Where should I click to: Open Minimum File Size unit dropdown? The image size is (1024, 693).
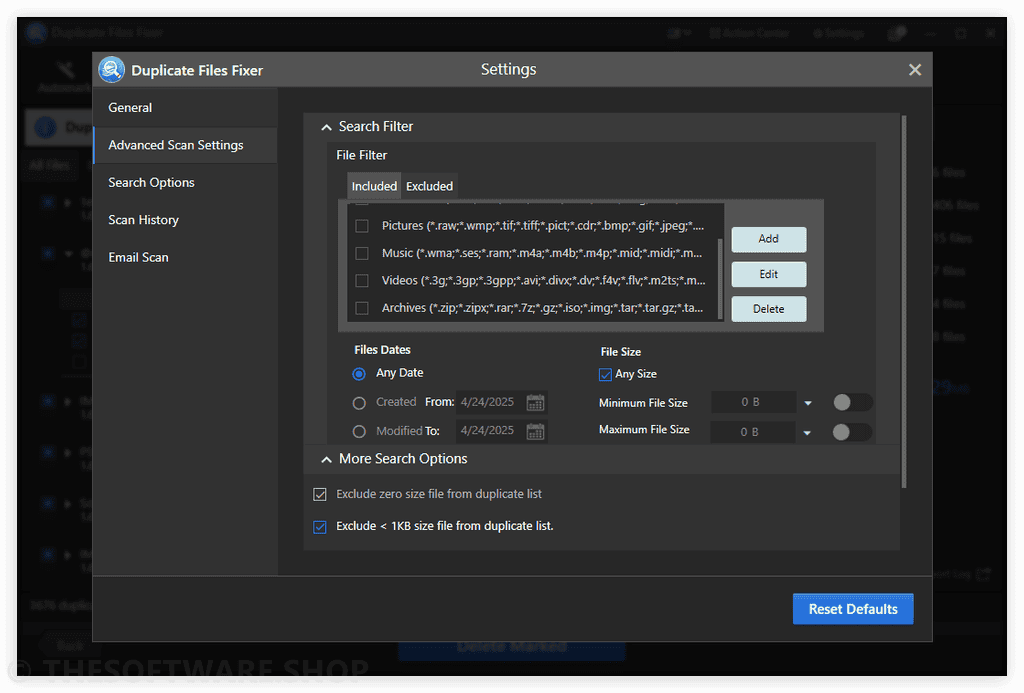(808, 403)
